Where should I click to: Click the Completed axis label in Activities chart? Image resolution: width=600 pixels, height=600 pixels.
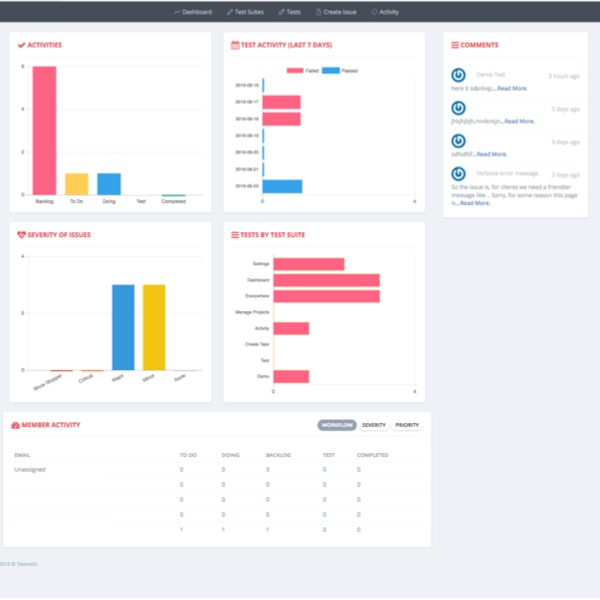pyautogui.click(x=173, y=201)
